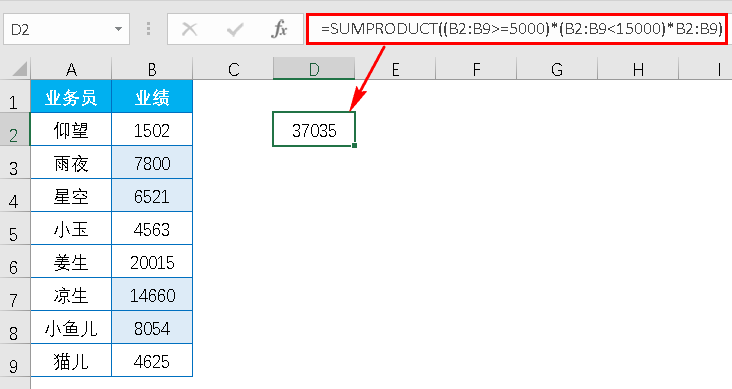Click cell value 14660
732x389 pixels.
(152, 295)
